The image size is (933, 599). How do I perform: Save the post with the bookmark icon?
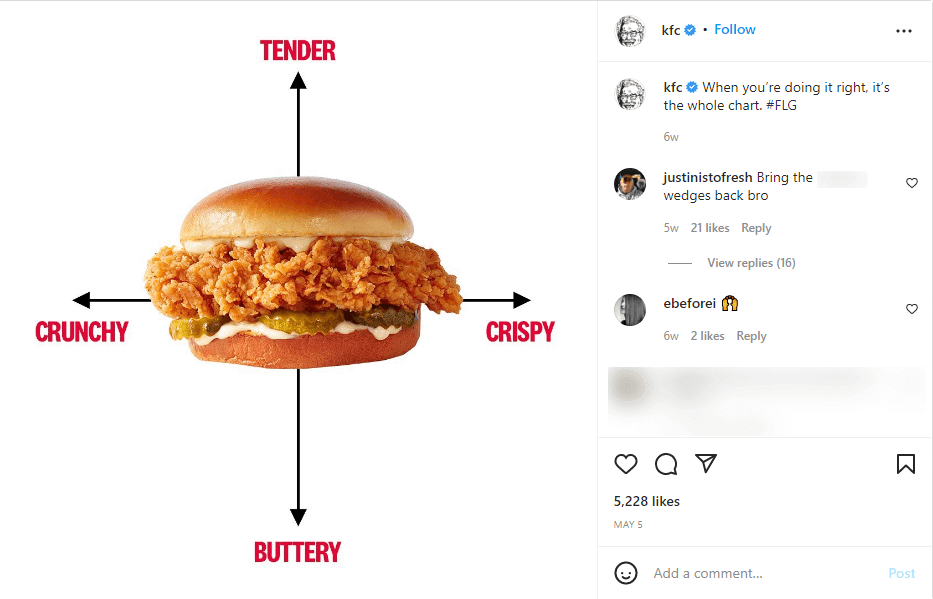(x=906, y=464)
